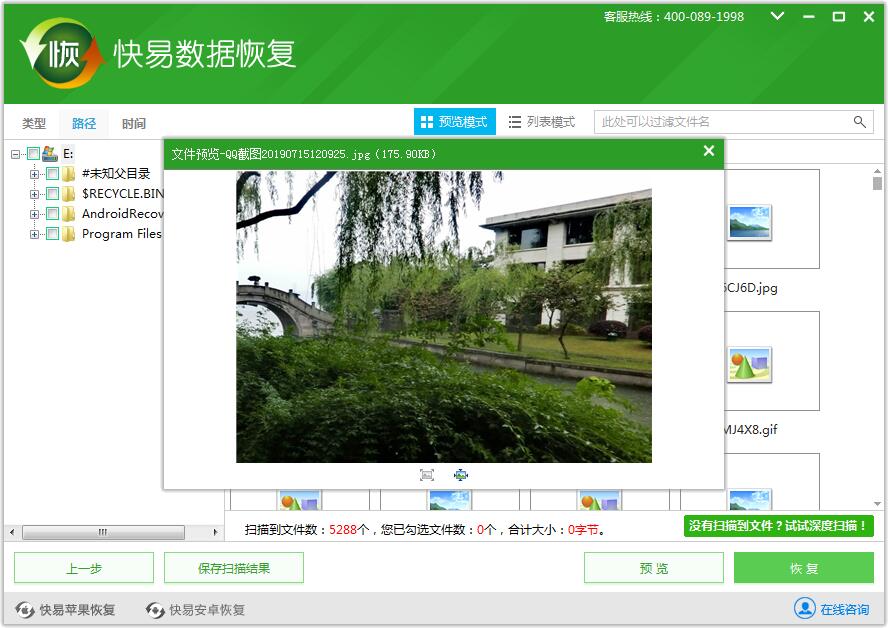Expand the Program Files tree node
The width and height of the screenshot is (888, 628).
point(34,233)
